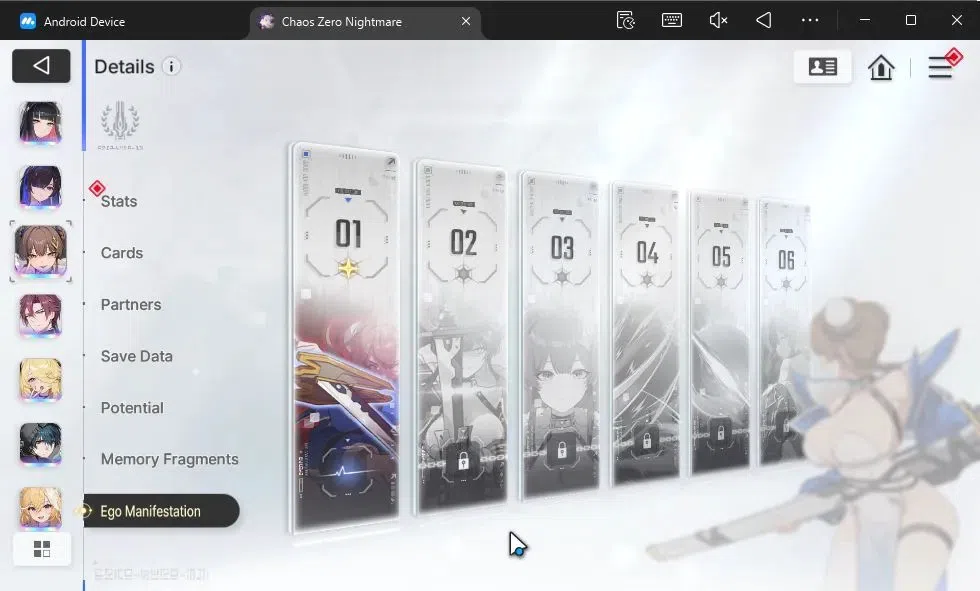Open the emulator screen recorder icon
This screenshot has height=591, width=980.
pos(626,21)
